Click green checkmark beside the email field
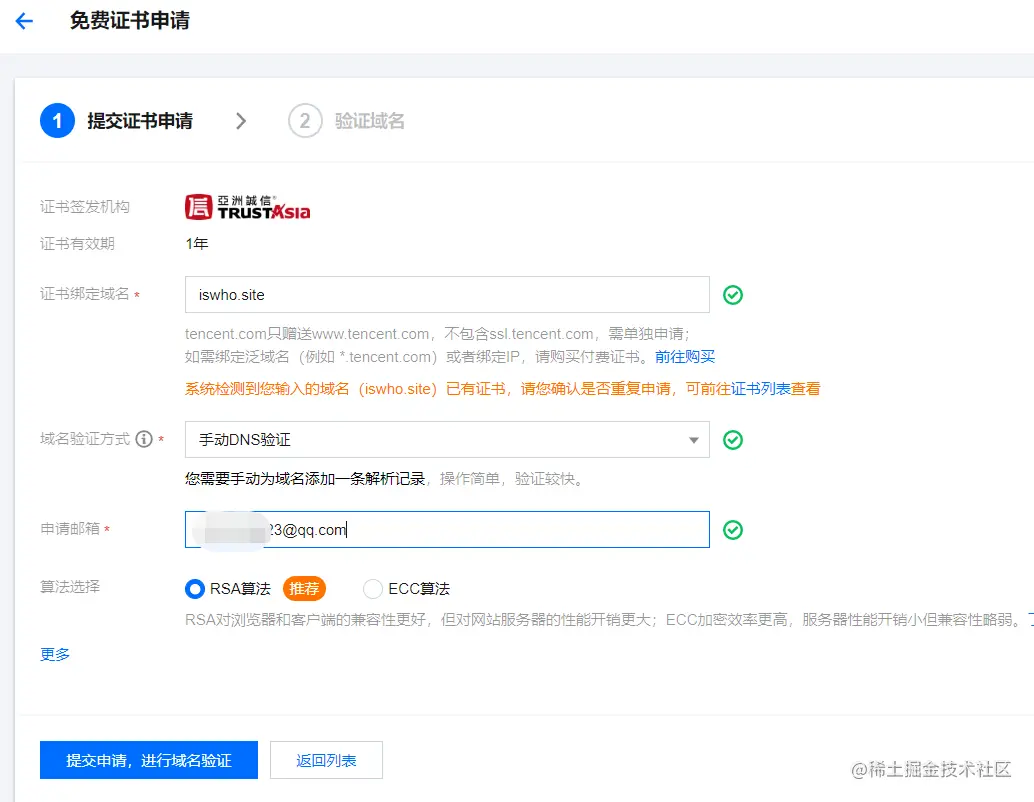The width and height of the screenshot is (1034, 802). (x=733, y=530)
